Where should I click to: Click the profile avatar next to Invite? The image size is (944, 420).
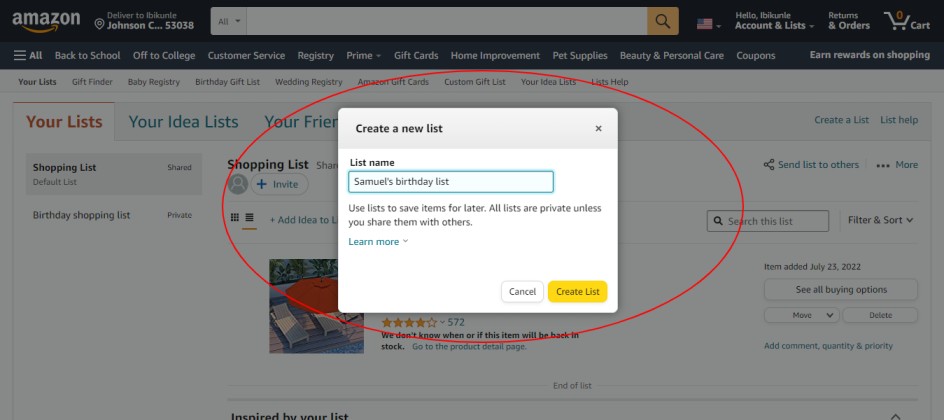pyautogui.click(x=238, y=184)
